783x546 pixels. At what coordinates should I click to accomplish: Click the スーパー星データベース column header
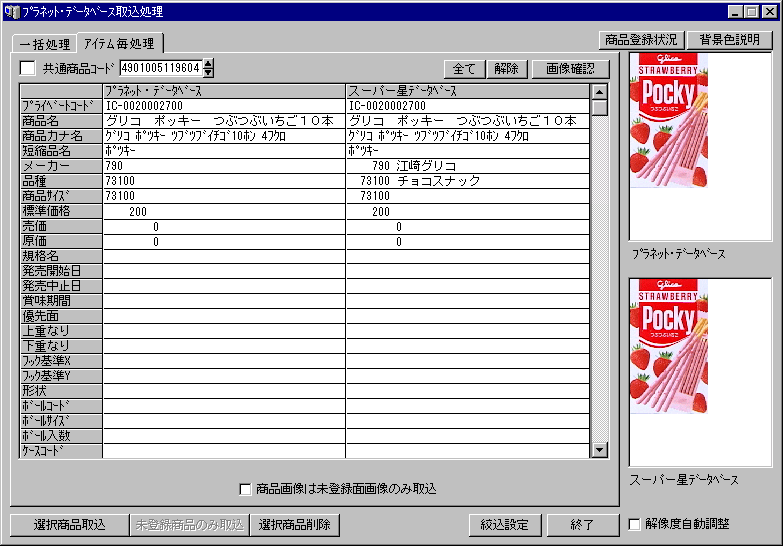click(467, 91)
